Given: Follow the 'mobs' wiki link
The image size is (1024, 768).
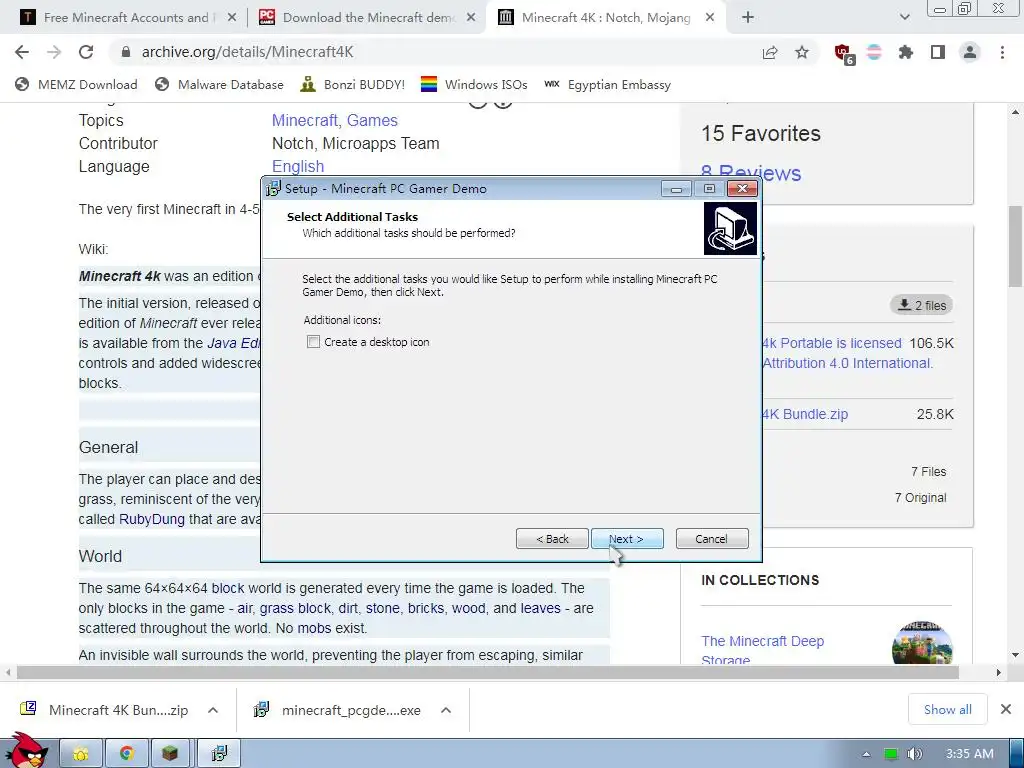Looking at the screenshot, I should [315, 628].
